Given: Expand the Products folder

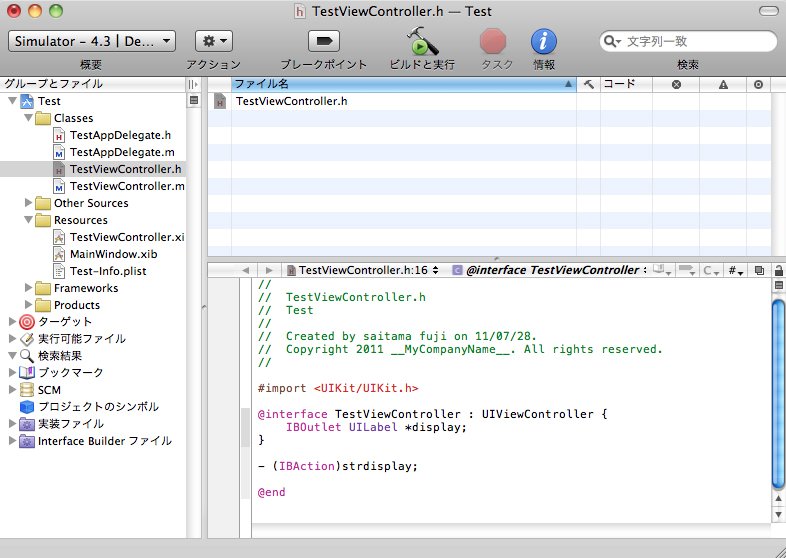Looking at the screenshot, I should [29, 305].
